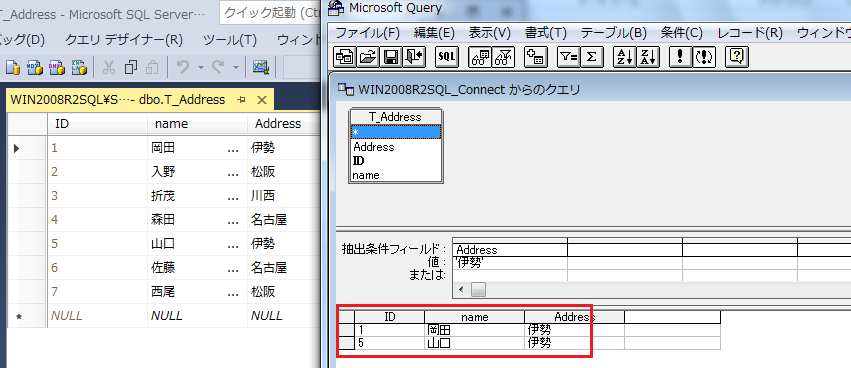Select the WIN2008R2SQL dbo.T_Address tab
Viewport: 851px width, 368px height.
[x=118, y=100]
